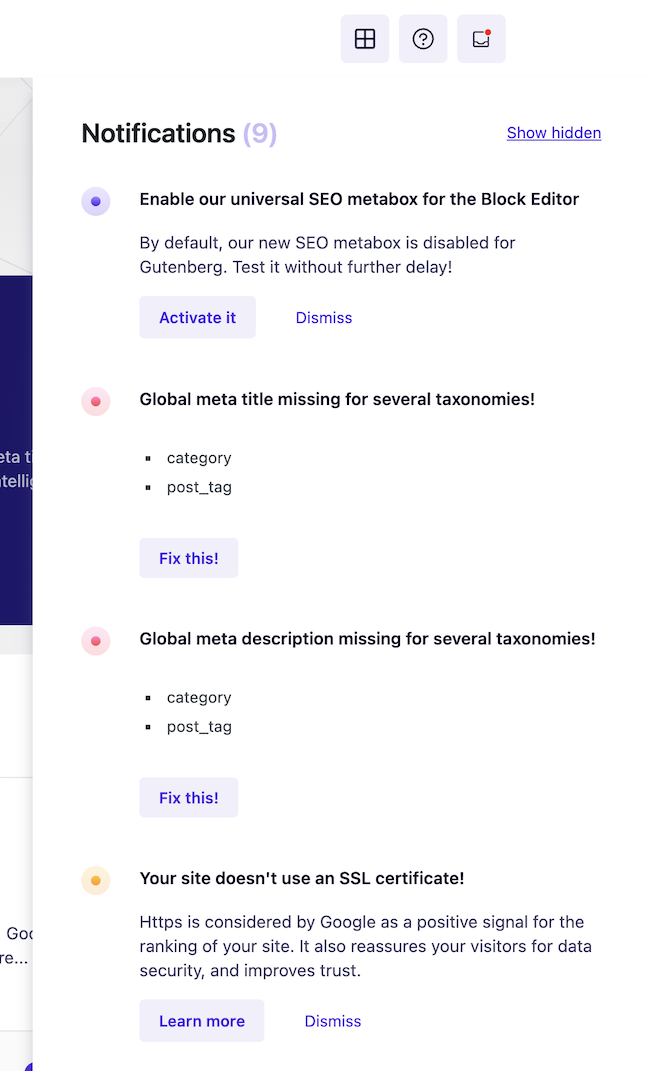Click the question mark help icon
650x1071 pixels.
click(x=423, y=39)
